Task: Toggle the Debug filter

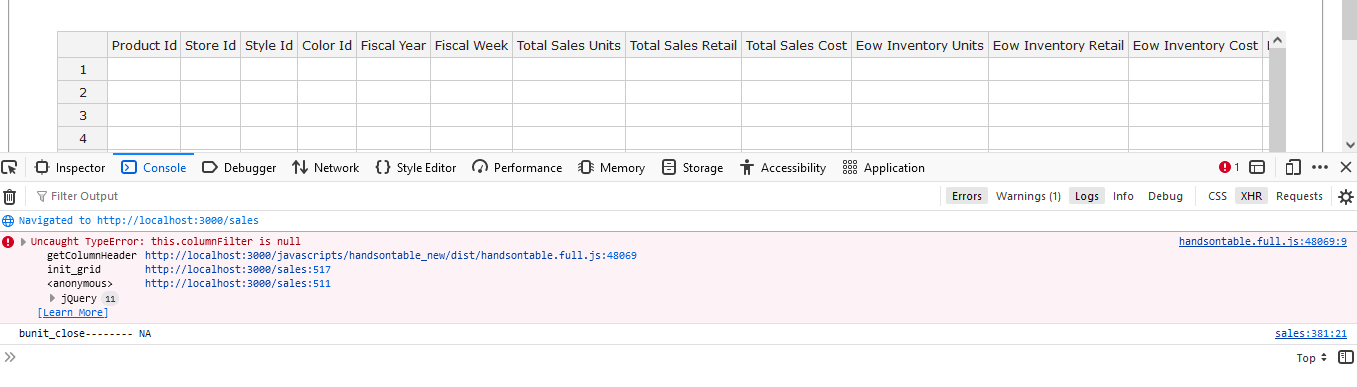Action: pos(1165,196)
